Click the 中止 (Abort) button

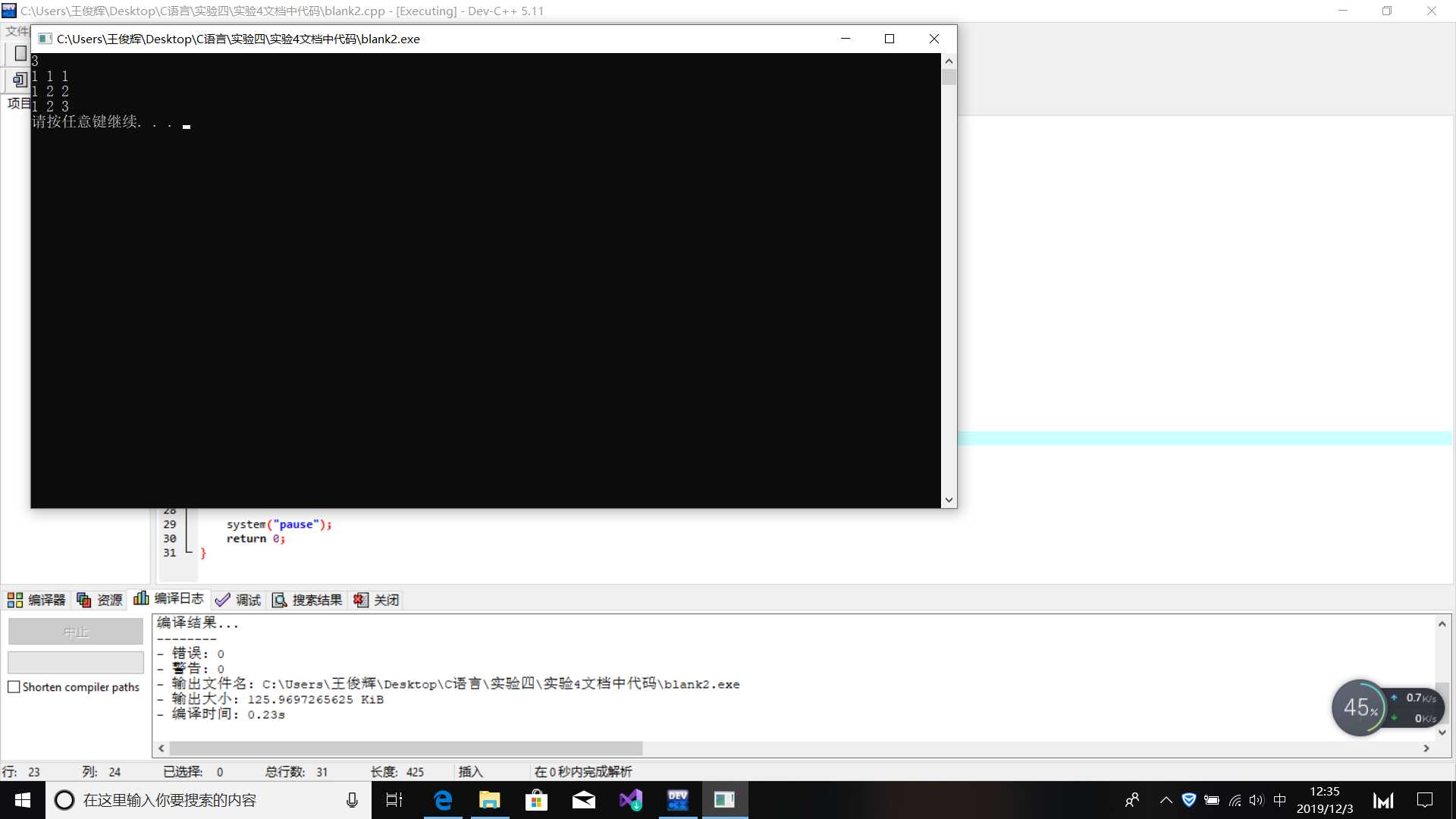click(x=75, y=631)
